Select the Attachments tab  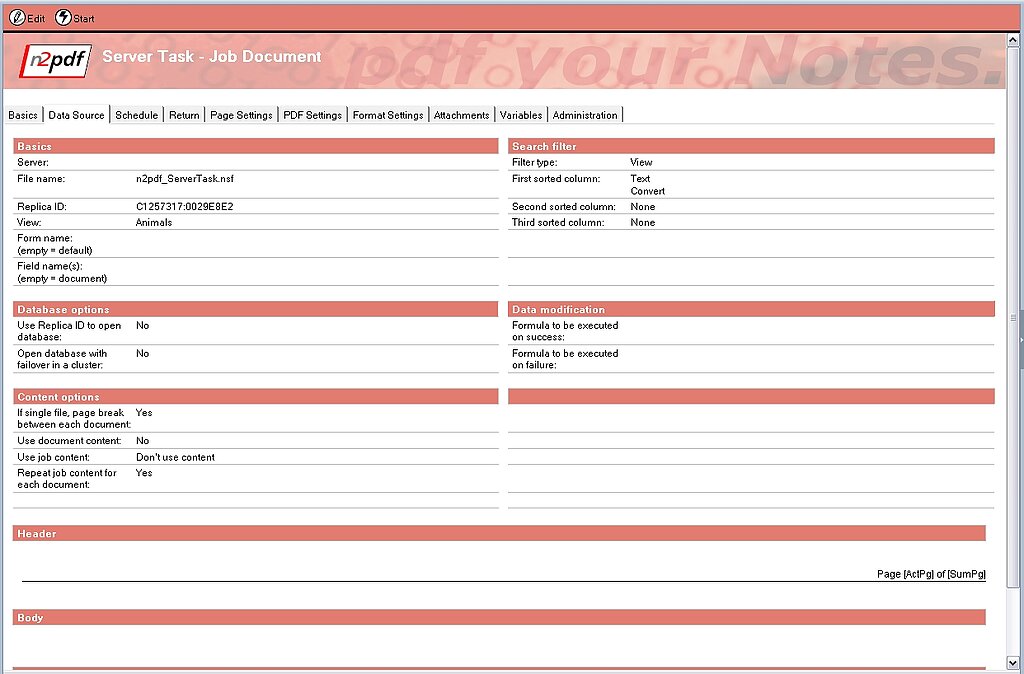pyautogui.click(x=462, y=115)
